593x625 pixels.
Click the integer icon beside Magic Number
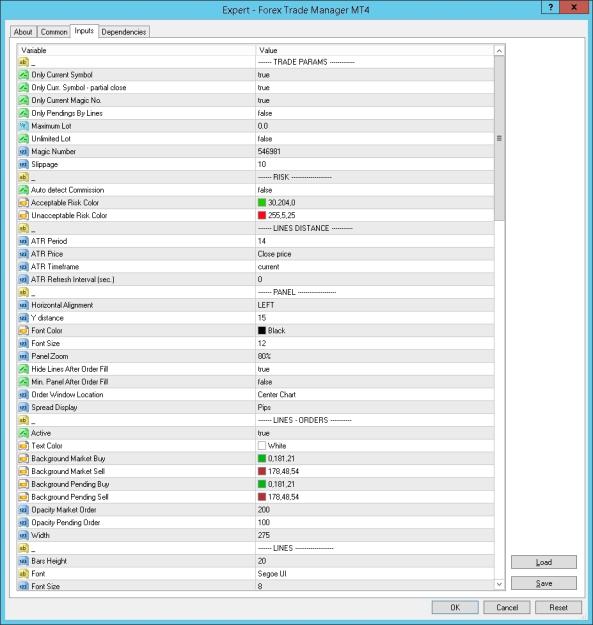tap(24, 151)
